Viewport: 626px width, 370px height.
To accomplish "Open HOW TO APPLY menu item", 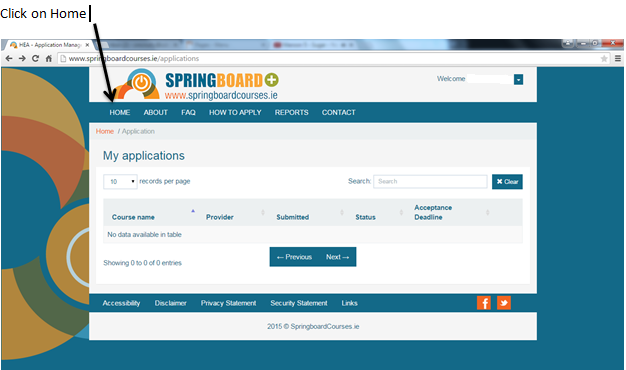I will coord(235,113).
